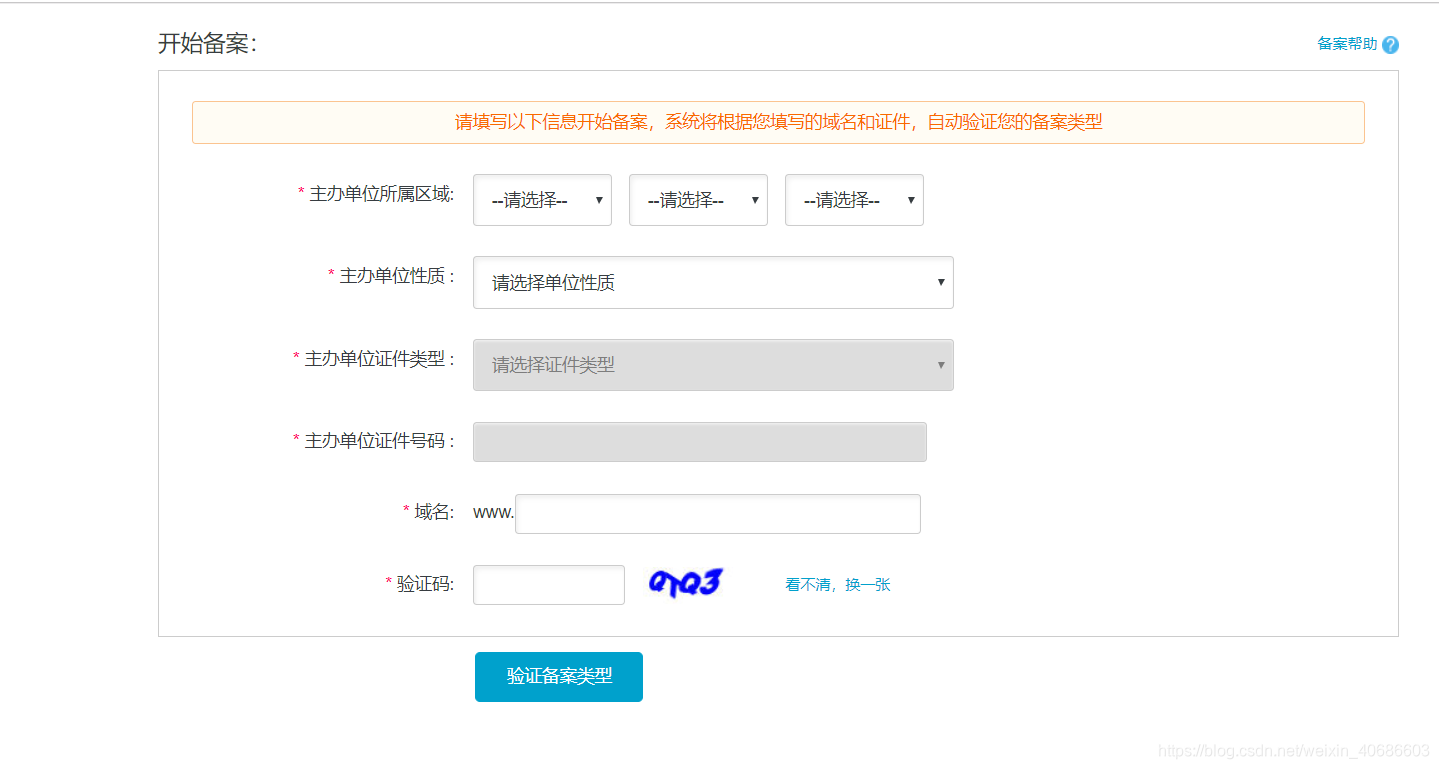This screenshot has height=769, width=1439.
Task: Click the captcha image to refresh
Action: coord(686,584)
